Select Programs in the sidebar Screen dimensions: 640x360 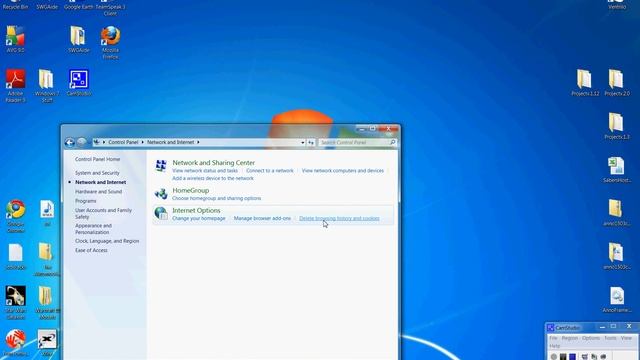(x=86, y=201)
